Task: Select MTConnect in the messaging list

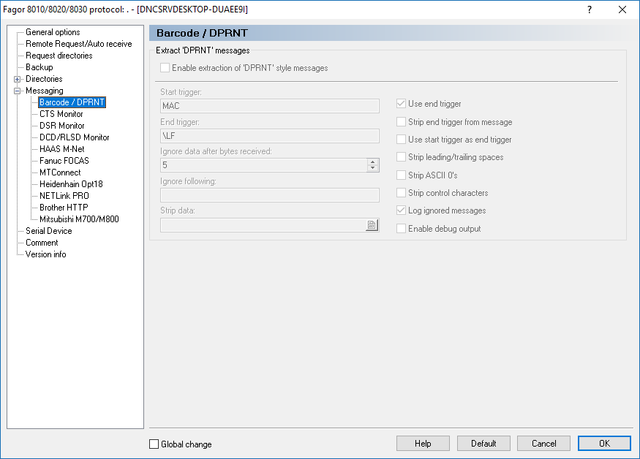Action: tap(60, 173)
